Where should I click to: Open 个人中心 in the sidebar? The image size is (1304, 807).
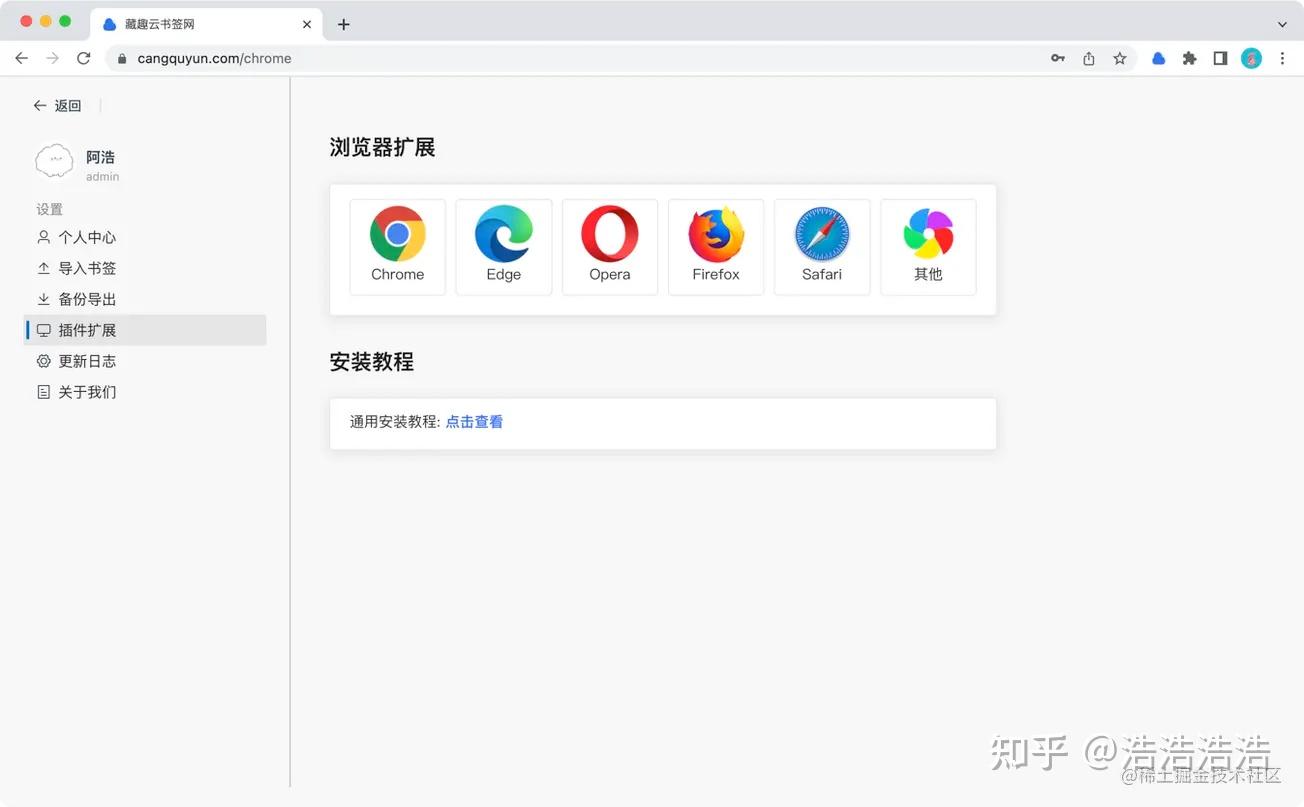coord(145,237)
